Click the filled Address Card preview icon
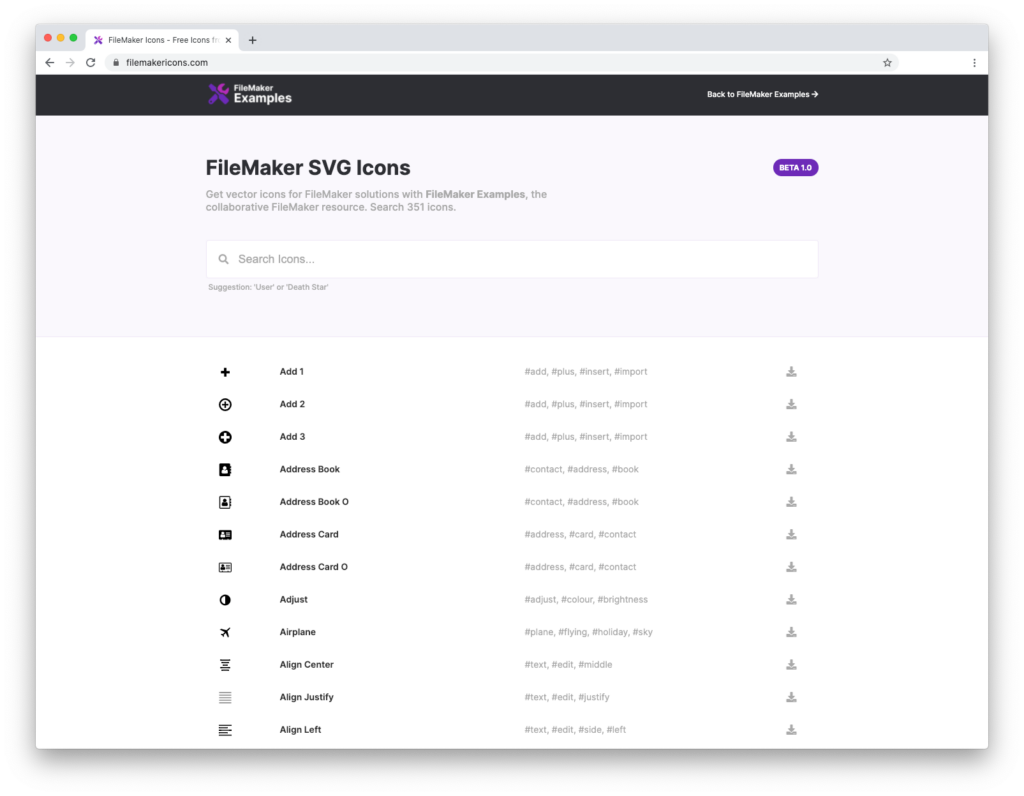Viewport: 1024px width, 796px height. click(x=225, y=535)
